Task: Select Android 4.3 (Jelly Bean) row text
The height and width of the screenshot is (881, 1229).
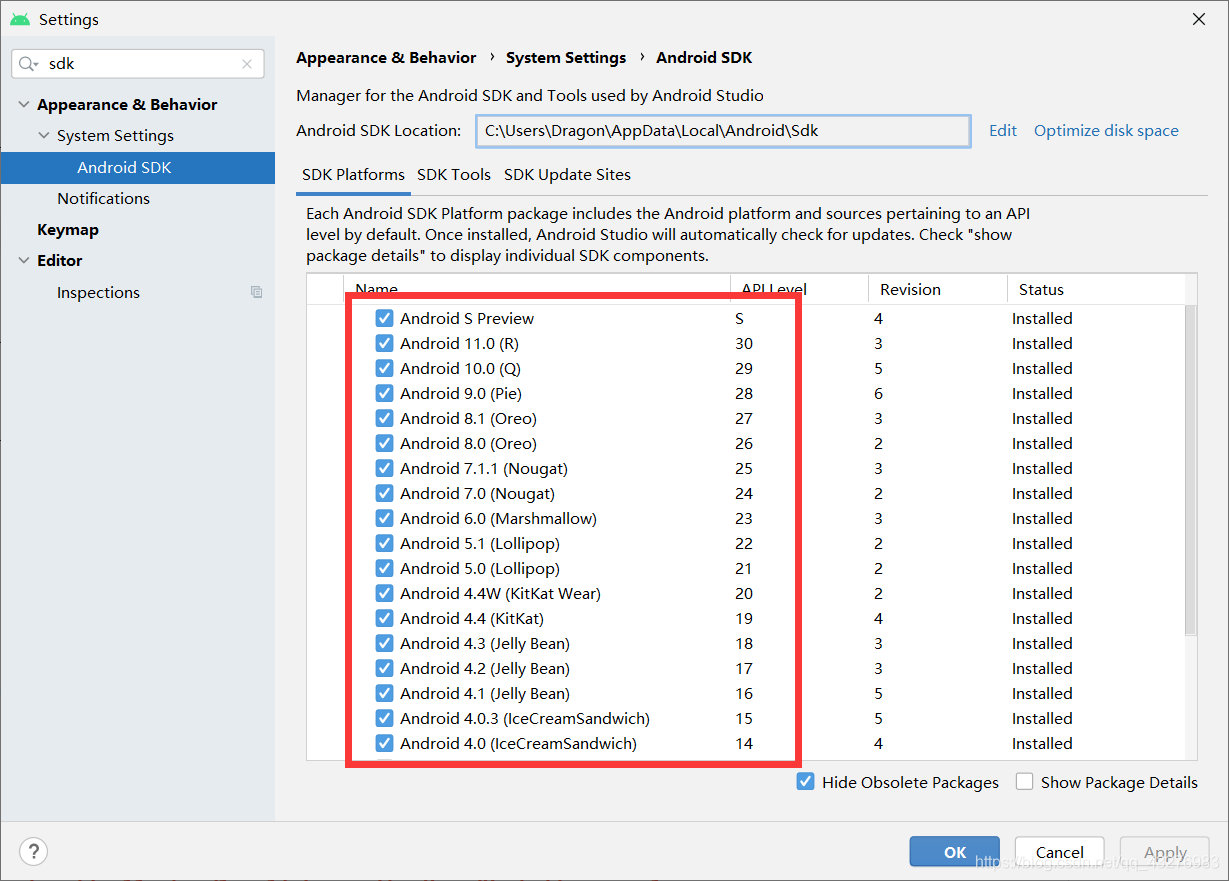Action: (485, 643)
